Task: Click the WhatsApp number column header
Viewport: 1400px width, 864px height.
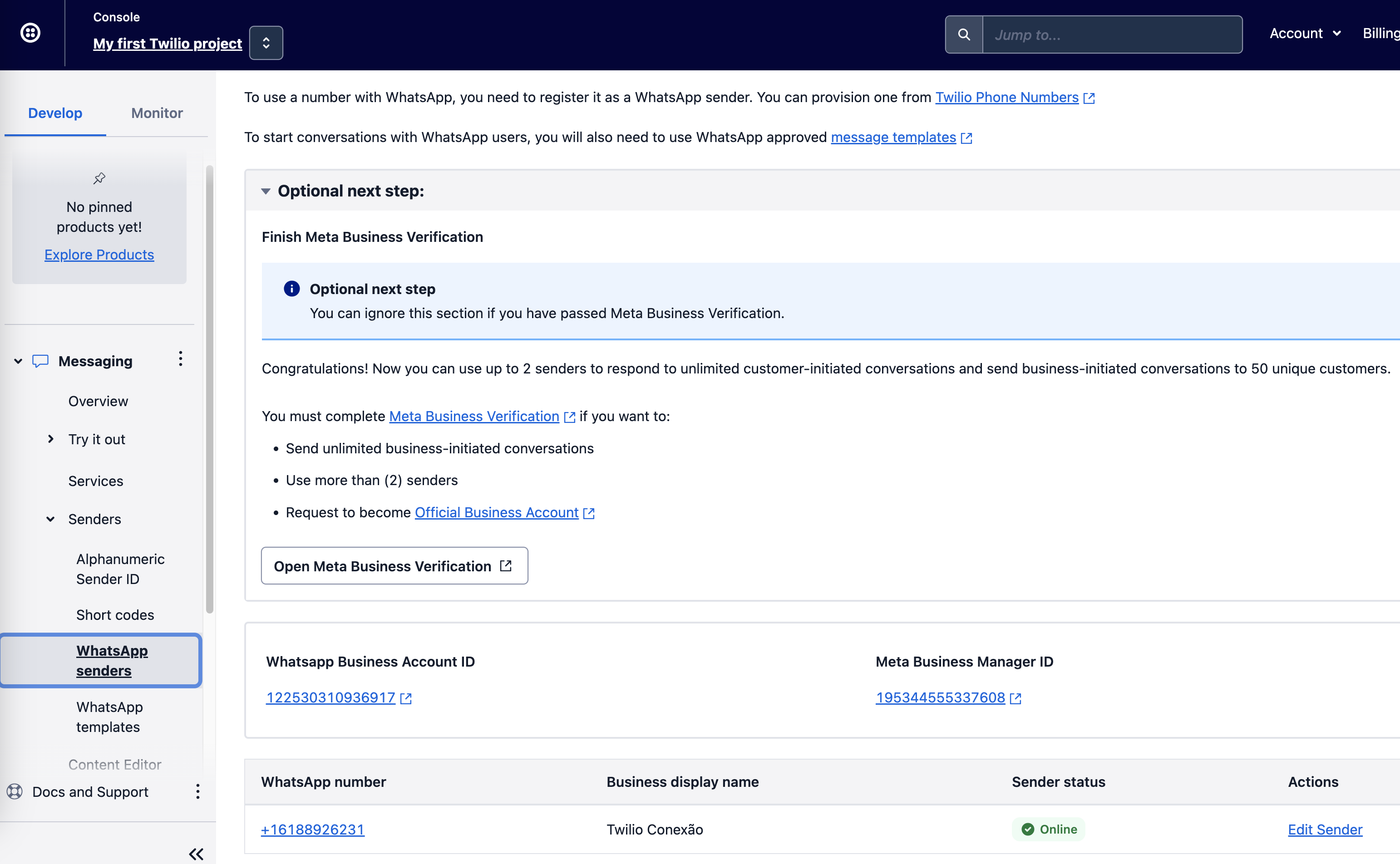Action: (324, 782)
